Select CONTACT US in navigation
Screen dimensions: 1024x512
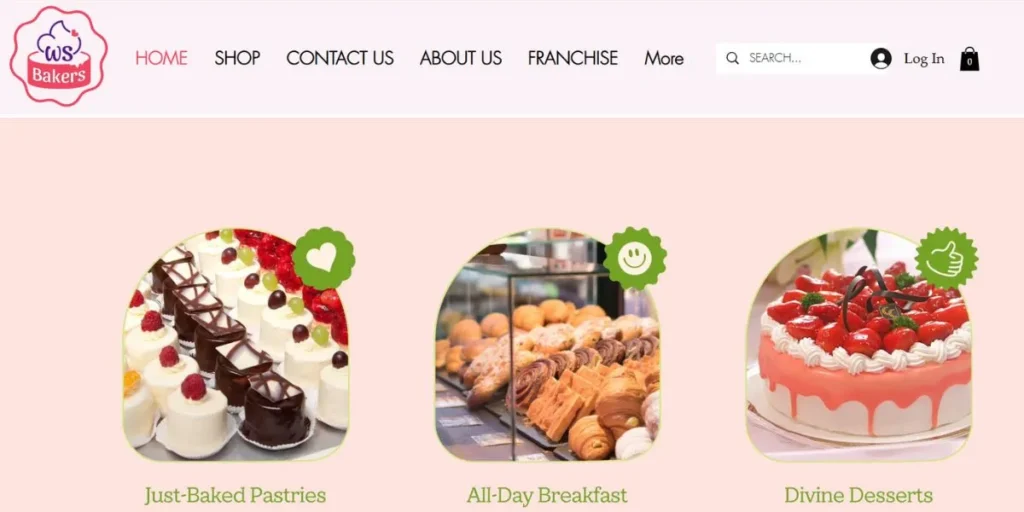(340, 58)
